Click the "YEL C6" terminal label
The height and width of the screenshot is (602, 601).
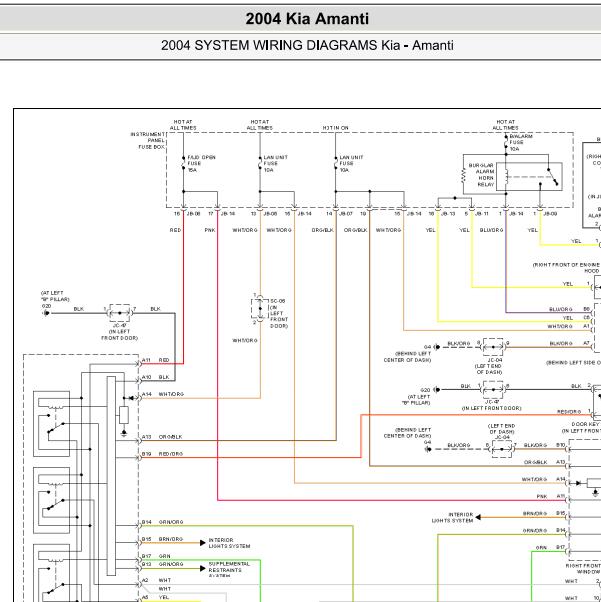(x=576, y=318)
